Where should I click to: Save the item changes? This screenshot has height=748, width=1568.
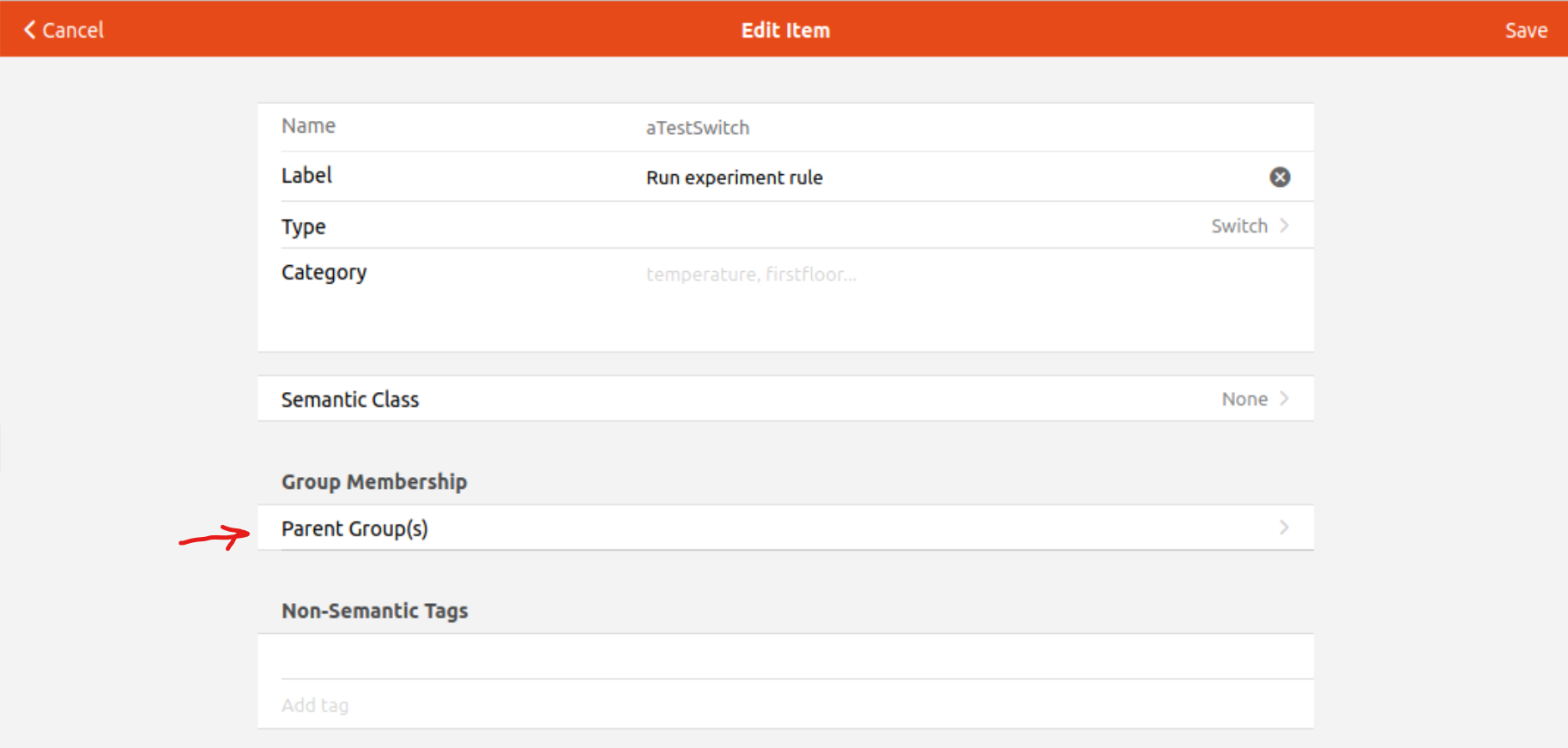[1526, 30]
